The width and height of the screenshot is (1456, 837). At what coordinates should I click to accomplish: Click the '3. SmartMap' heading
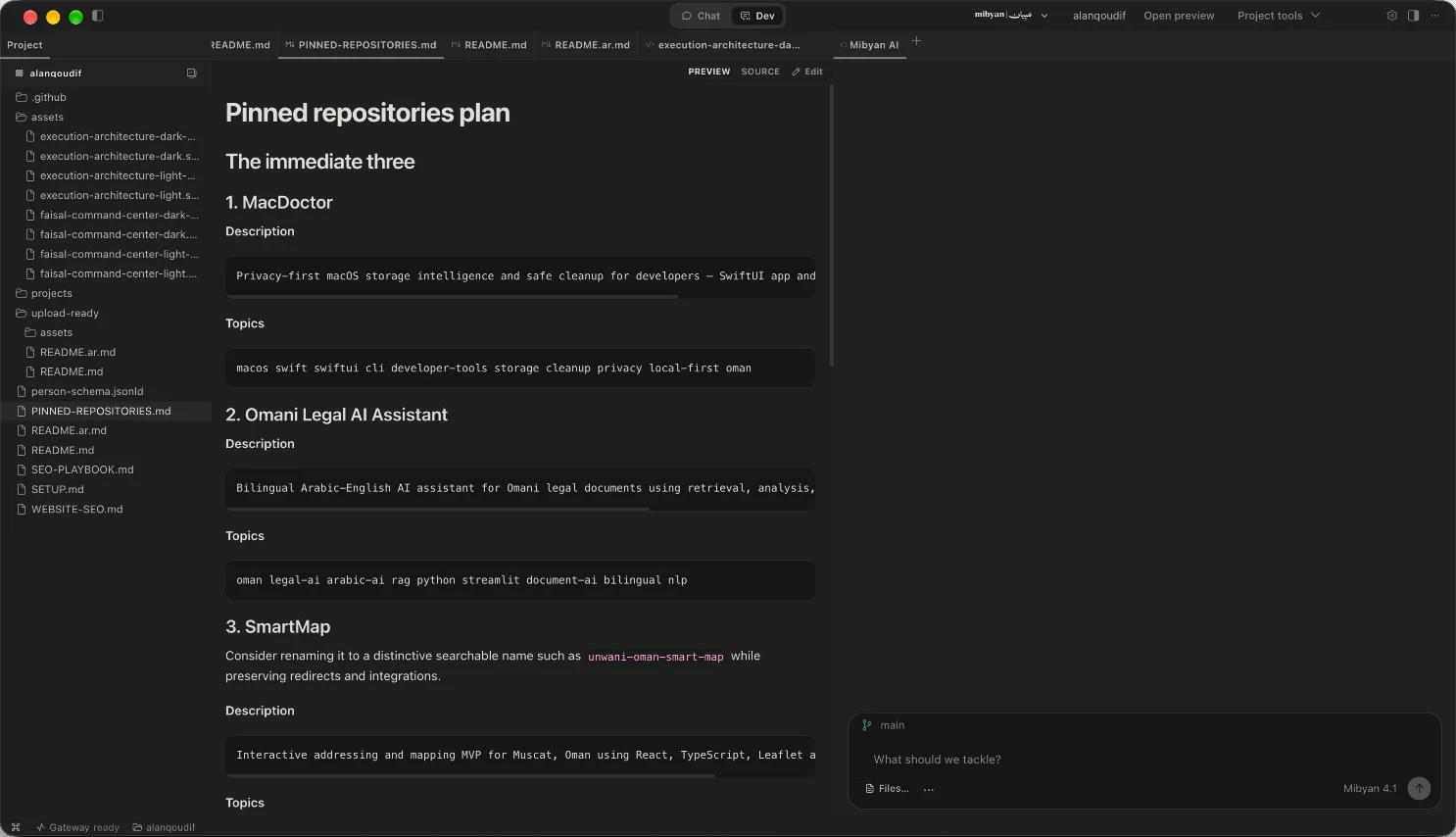point(278,626)
